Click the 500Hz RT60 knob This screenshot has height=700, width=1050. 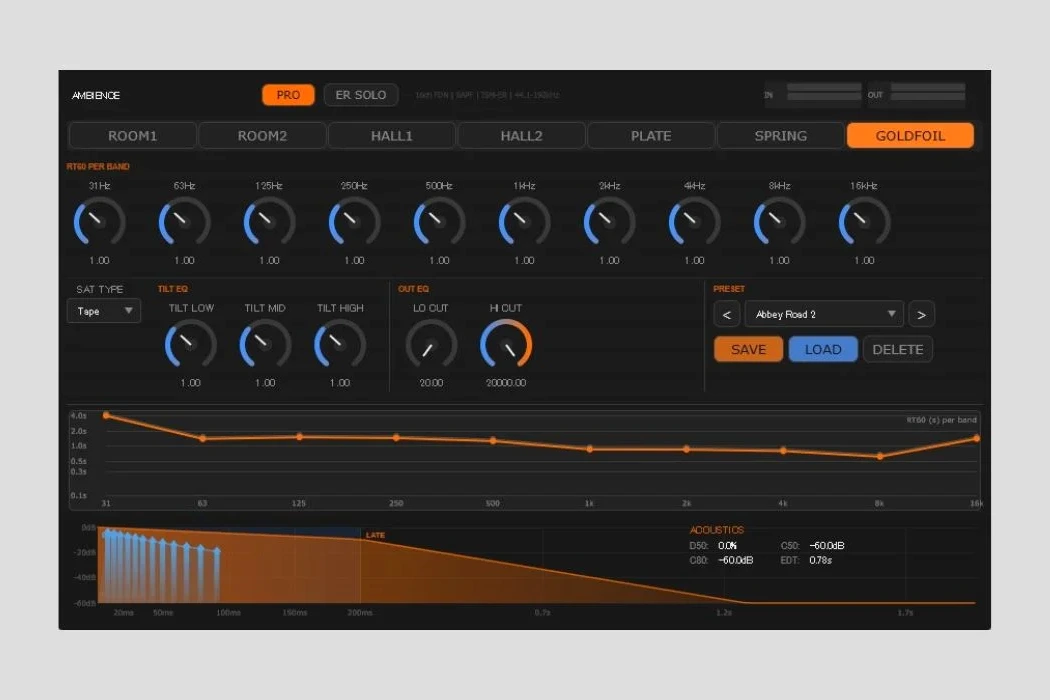[x=439, y=222]
